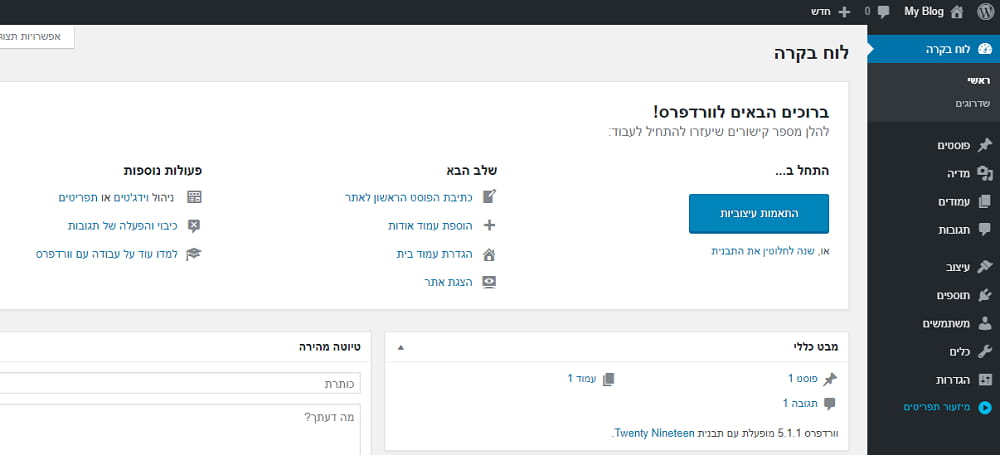Open the וידג'טים link
Screen dimensions: 1000x455
pos(133,197)
